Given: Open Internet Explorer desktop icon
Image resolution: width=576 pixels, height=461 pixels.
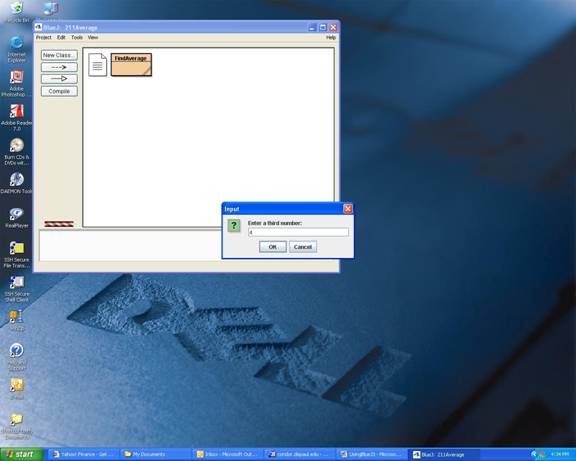Looking at the screenshot, I should coord(17,49).
